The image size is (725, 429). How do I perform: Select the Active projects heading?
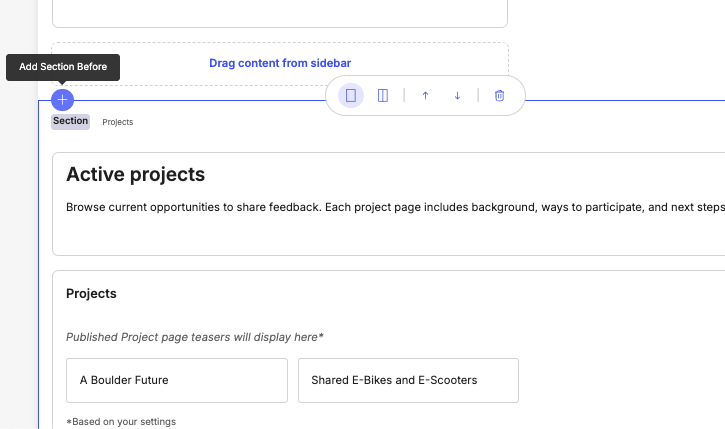click(x=135, y=175)
